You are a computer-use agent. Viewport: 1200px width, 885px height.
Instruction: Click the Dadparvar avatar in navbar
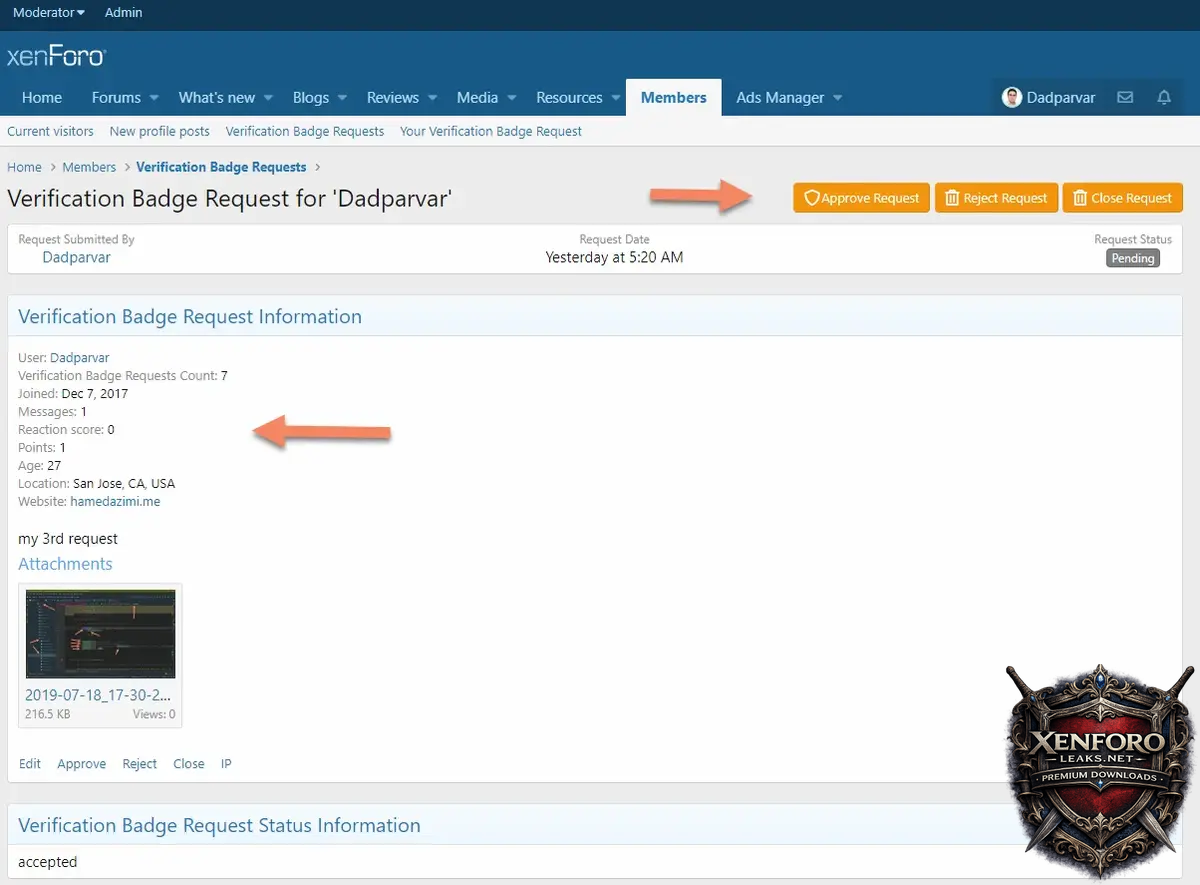(x=1012, y=98)
